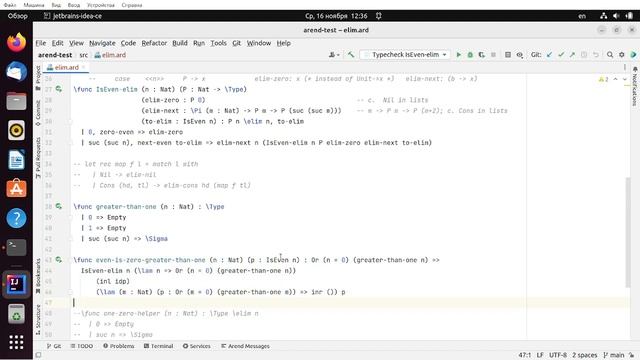Screen dimensions: 640x360
Task: Click the eye-shaped toolbar icon before Git
Action: (x=520, y=55)
